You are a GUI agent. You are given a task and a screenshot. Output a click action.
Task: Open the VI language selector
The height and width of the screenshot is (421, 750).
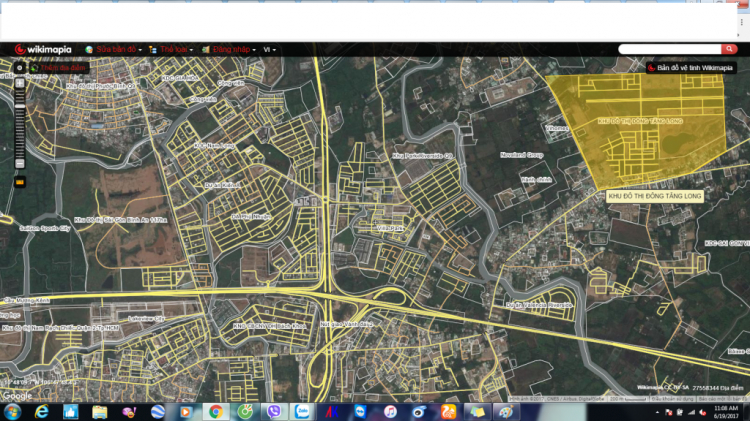pyautogui.click(x=269, y=49)
